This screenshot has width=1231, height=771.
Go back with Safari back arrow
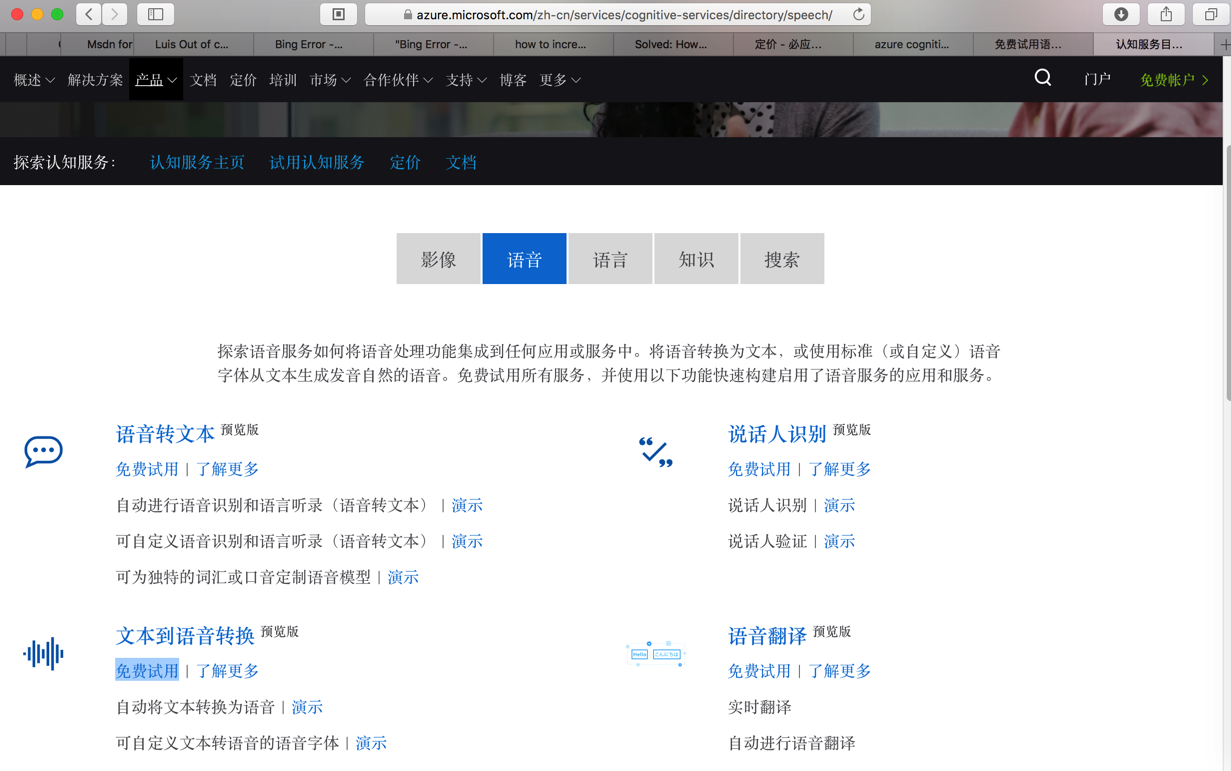(89, 14)
